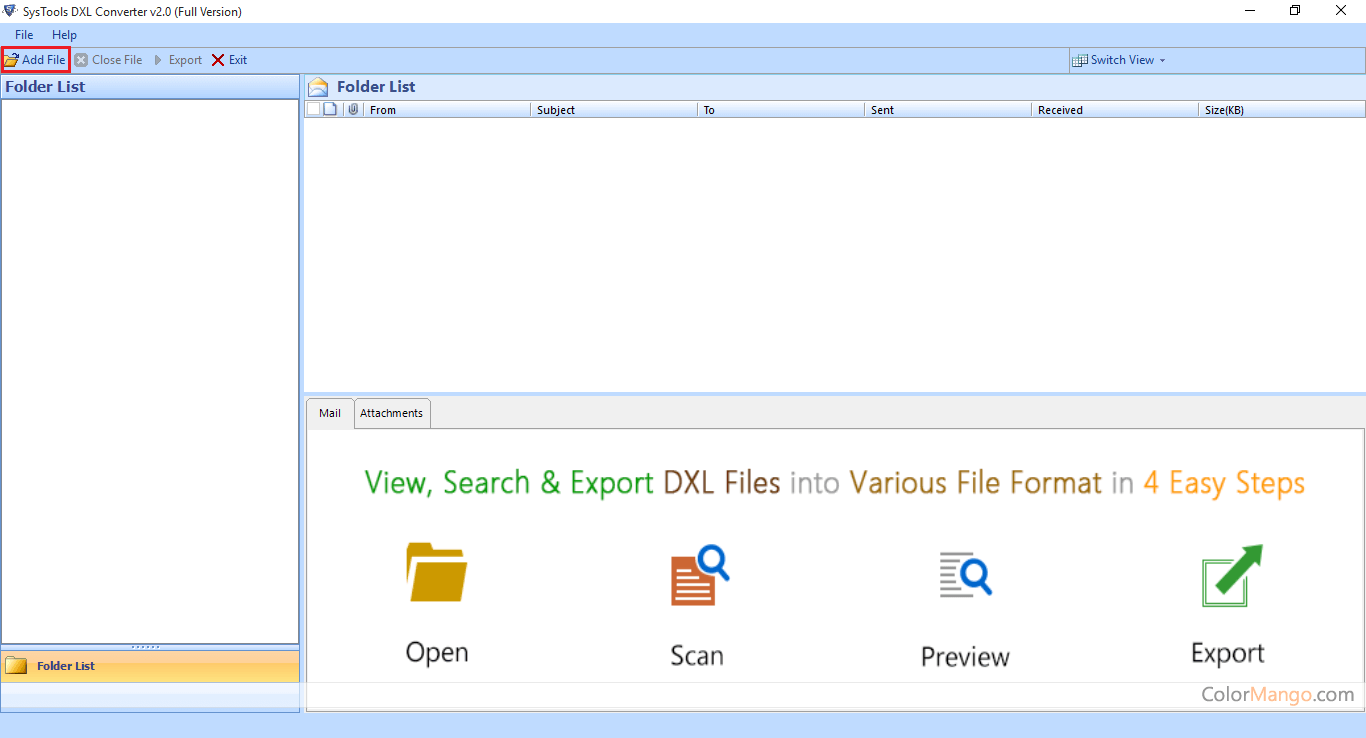Image resolution: width=1366 pixels, height=738 pixels.
Task: Restore down the application window
Action: point(1295,11)
